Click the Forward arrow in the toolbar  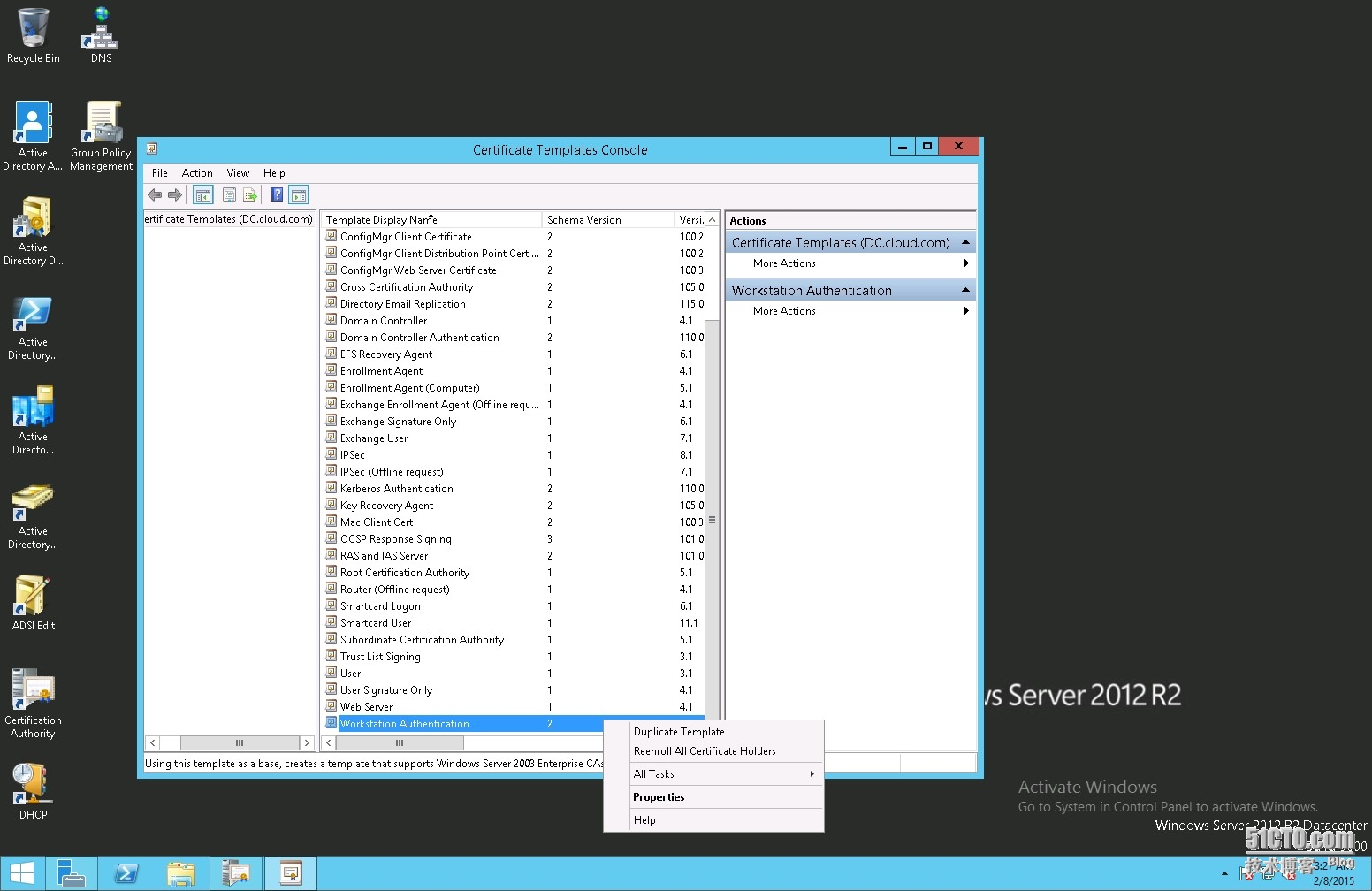(175, 195)
